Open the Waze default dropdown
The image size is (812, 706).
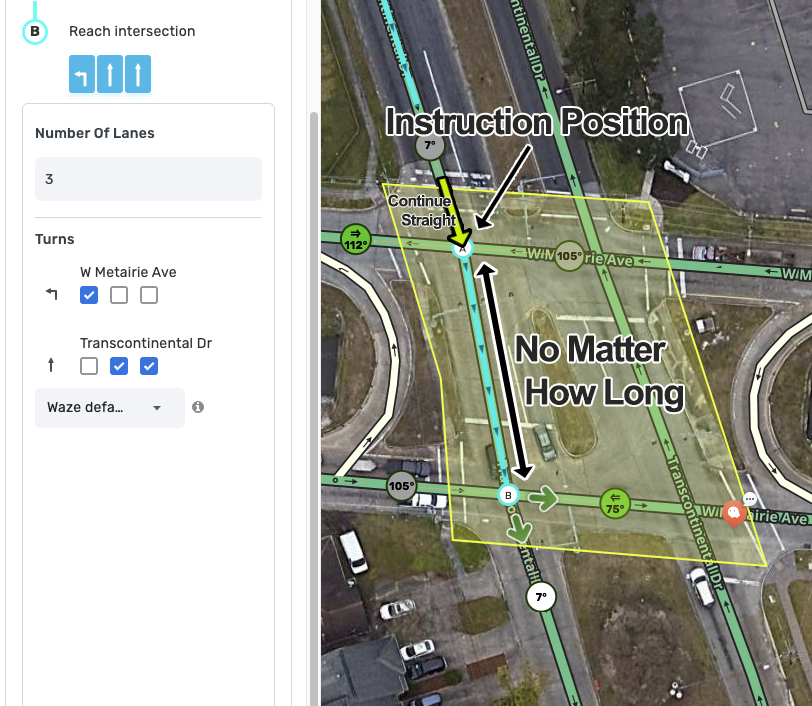click(x=110, y=408)
